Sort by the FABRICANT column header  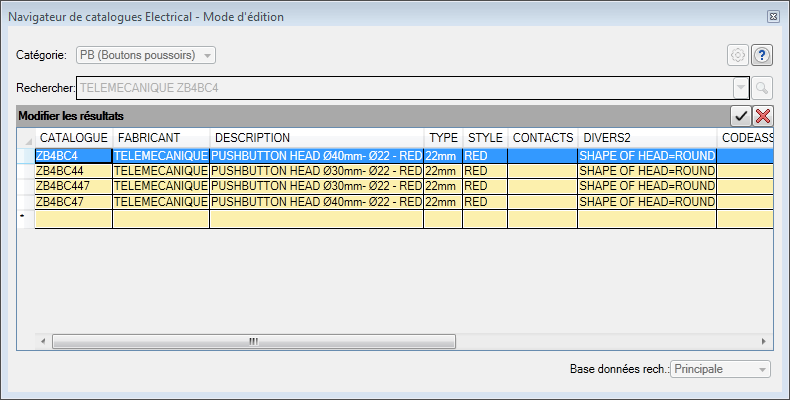click(x=161, y=138)
